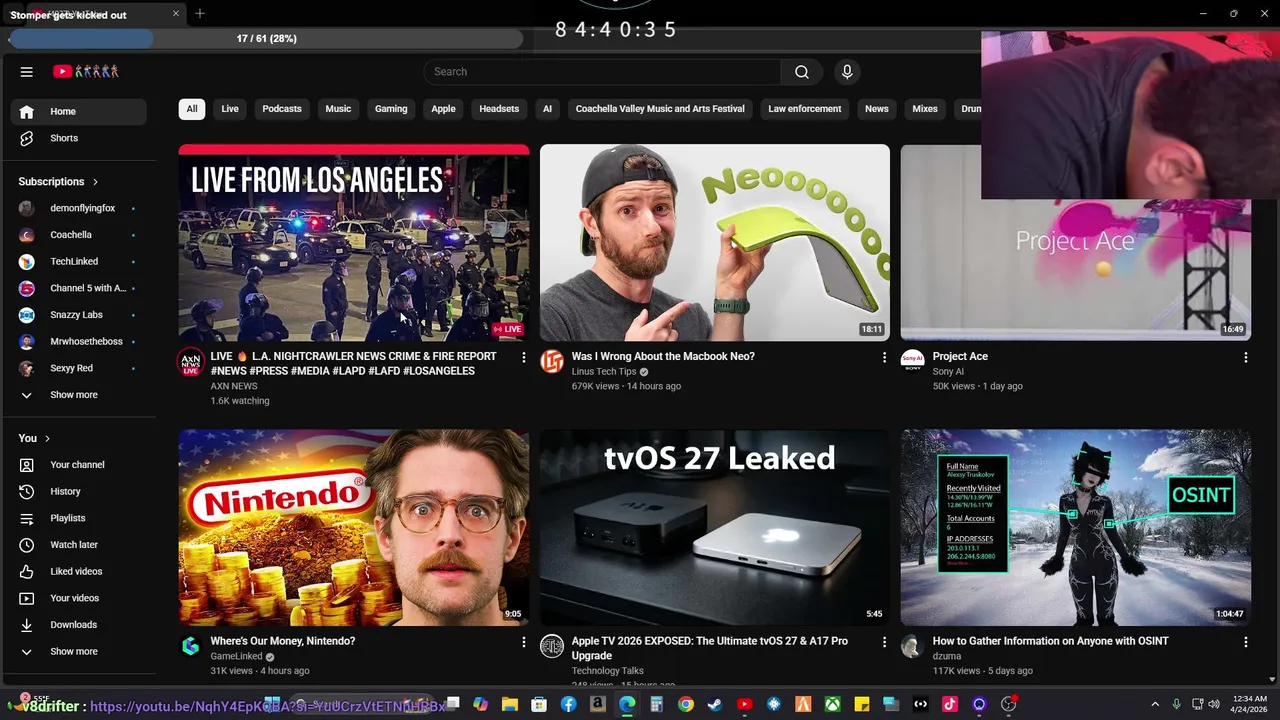The image size is (1280, 720).
Task: Open Watch later in the sidebar
Action: pyautogui.click(x=78, y=545)
